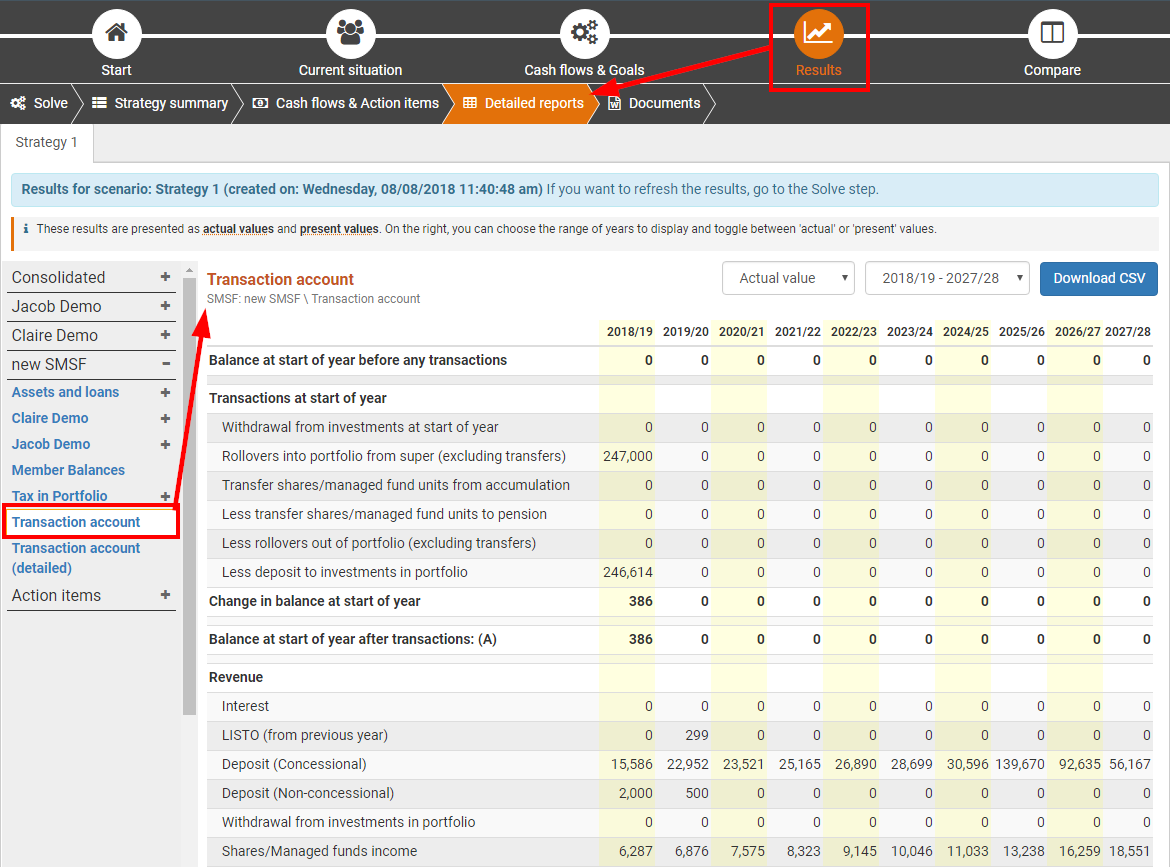The image size is (1170, 867).
Task: Click the Results chart icon
Action: tap(818, 33)
